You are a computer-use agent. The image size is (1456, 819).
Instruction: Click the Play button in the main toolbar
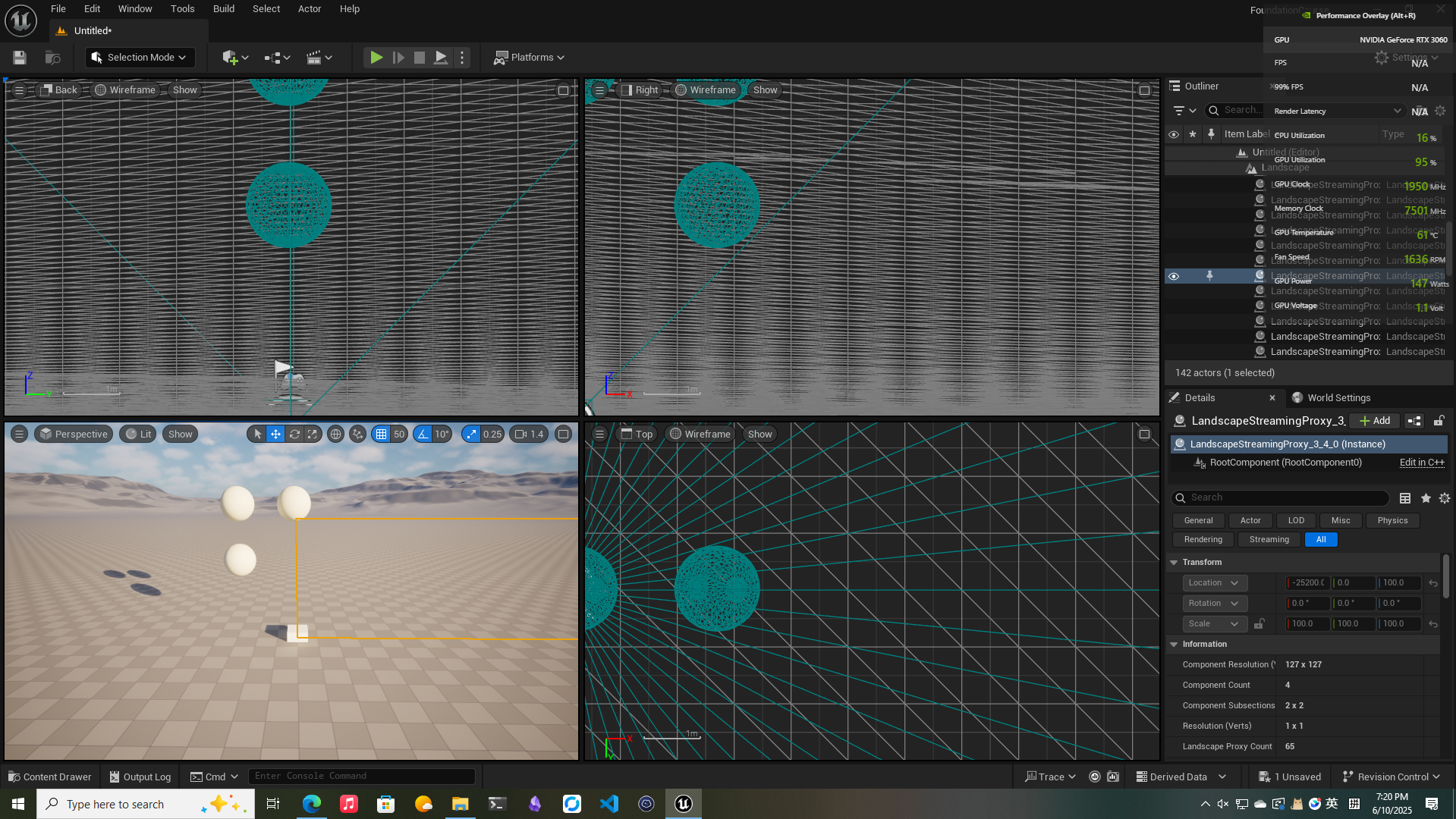coord(376,58)
